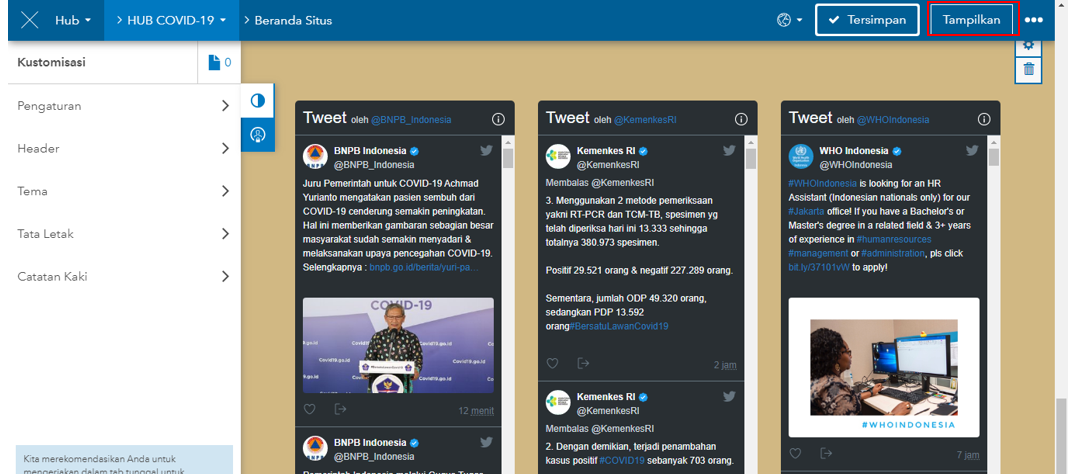Click Kemenkes RI avatar in first tweet
This screenshot has width=1074, height=474.
point(558,157)
